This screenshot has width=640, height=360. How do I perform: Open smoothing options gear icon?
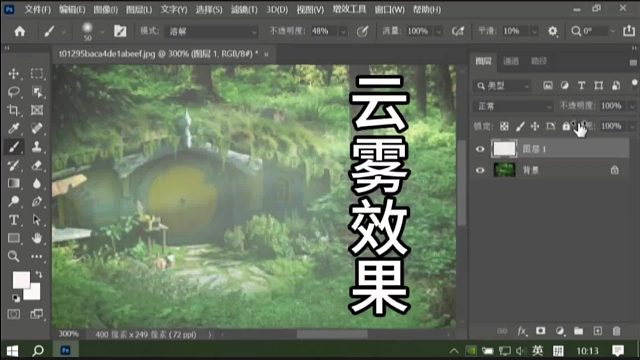click(x=552, y=31)
